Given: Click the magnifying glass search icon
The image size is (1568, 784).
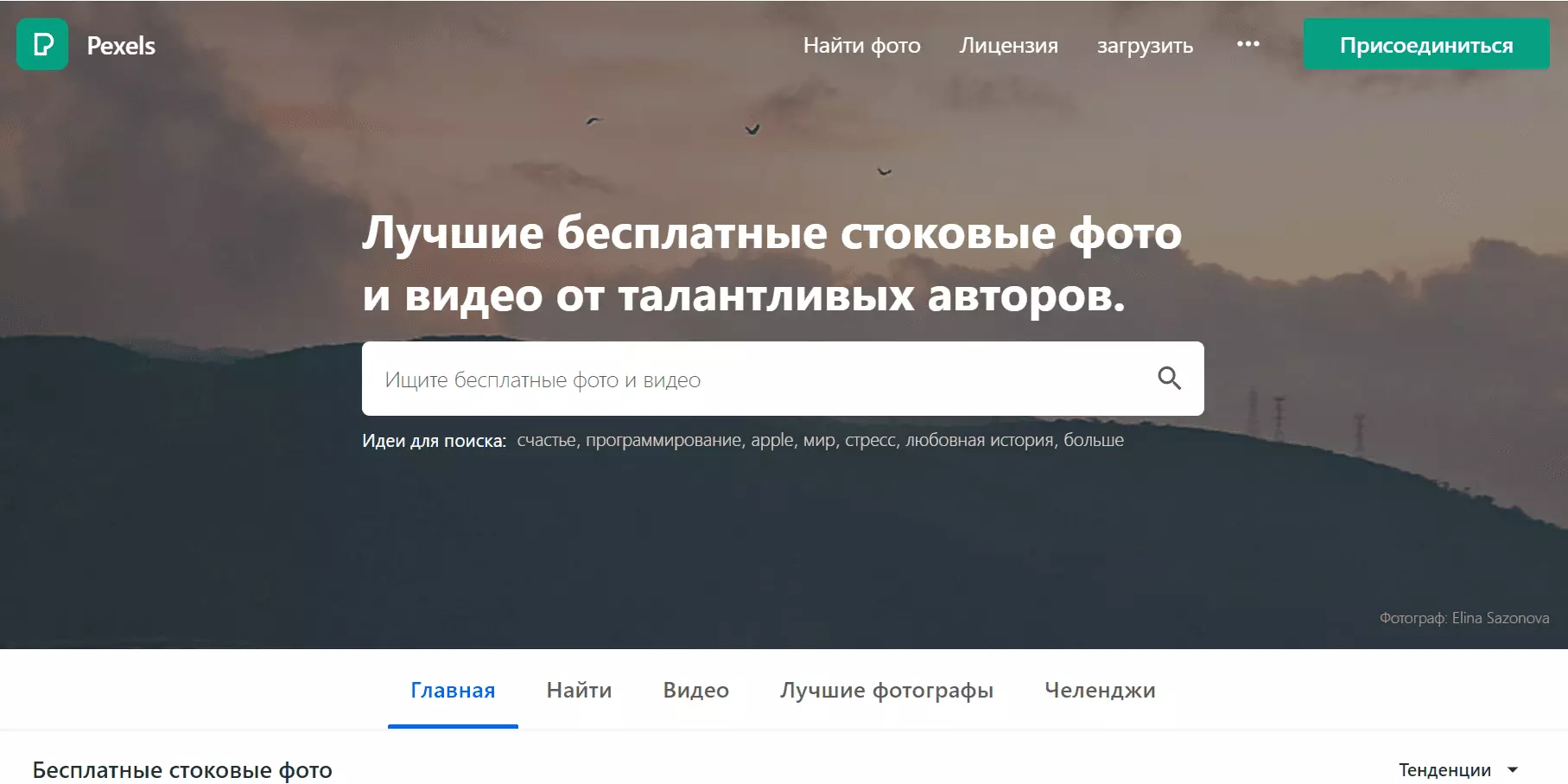Looking at the screenshot, I should [x=1169, y=379].
